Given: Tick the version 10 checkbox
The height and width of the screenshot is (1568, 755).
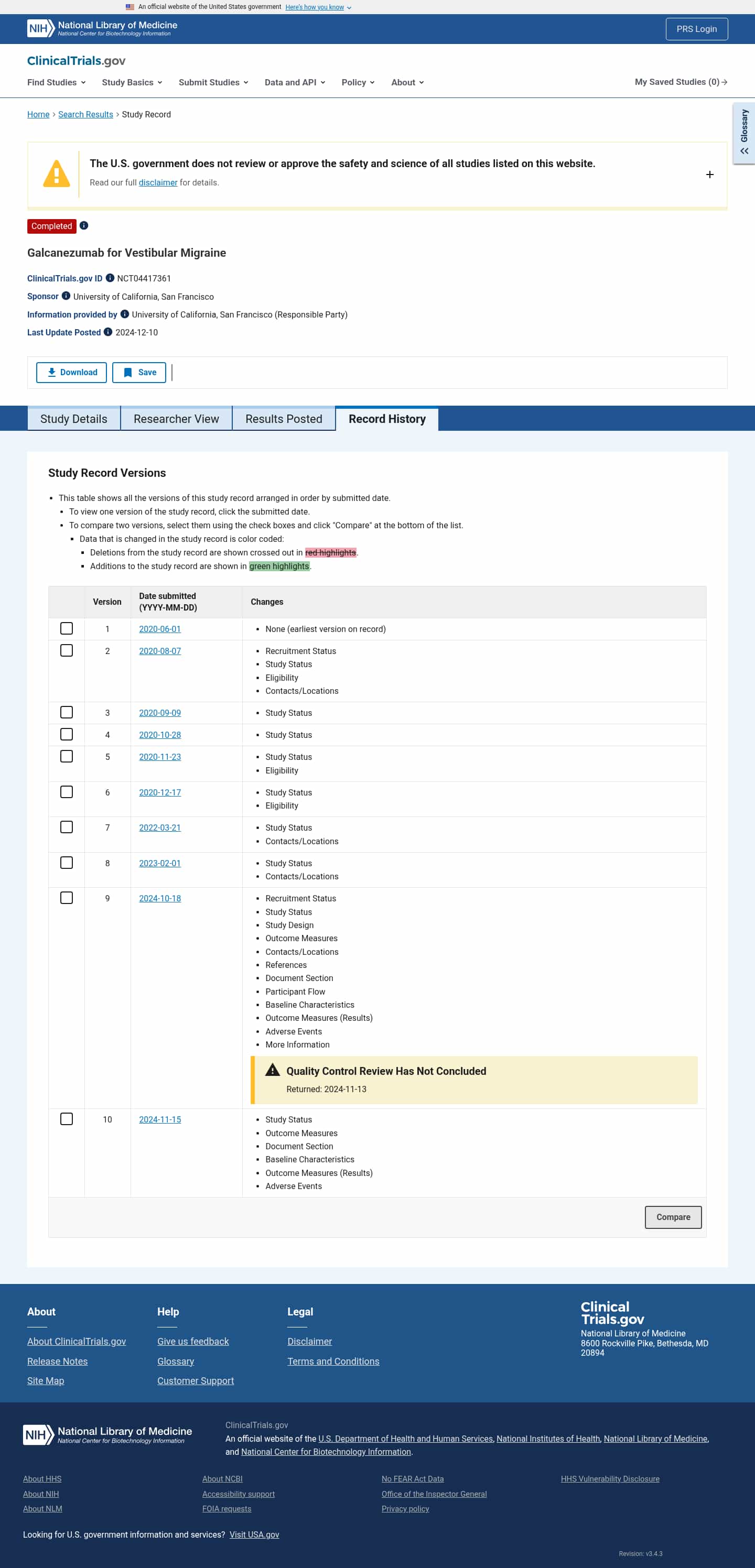Looking at the screenshot, I should [x=67, y=1119].
